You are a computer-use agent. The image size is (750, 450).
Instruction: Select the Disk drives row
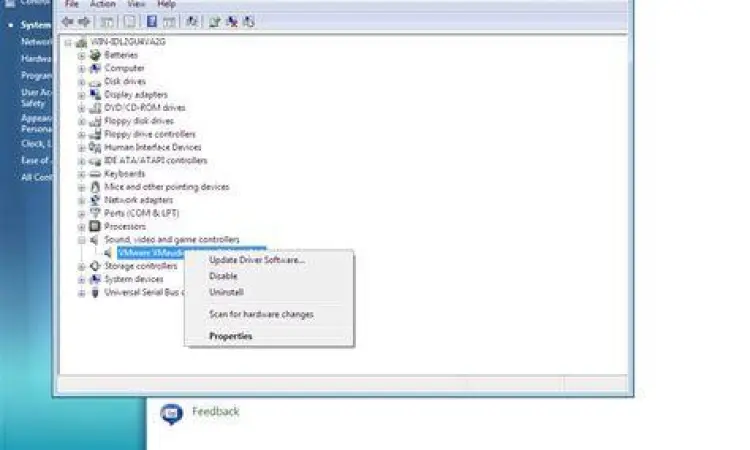[125, 81]
